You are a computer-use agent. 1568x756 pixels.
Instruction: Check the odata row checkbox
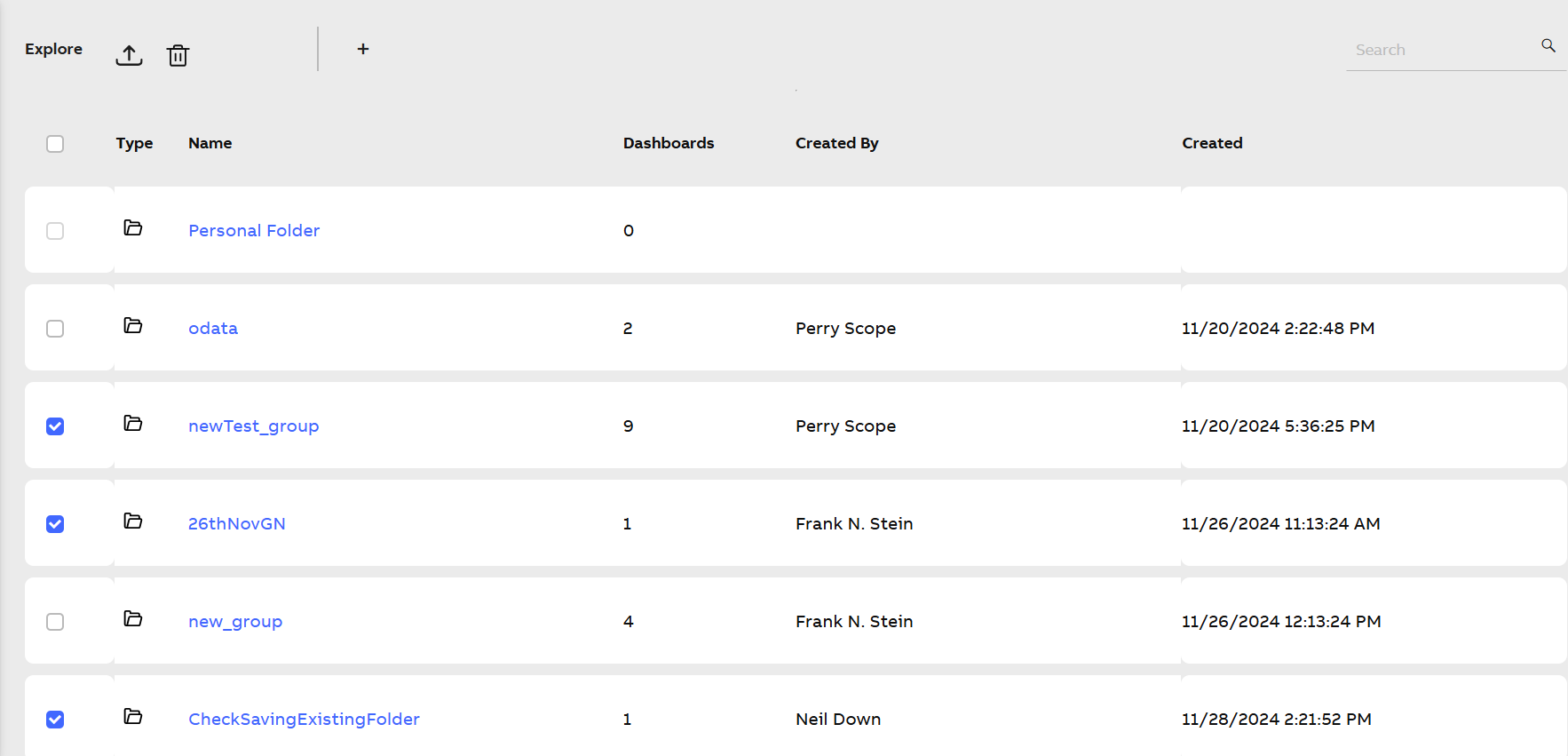[x=55, y=329]
